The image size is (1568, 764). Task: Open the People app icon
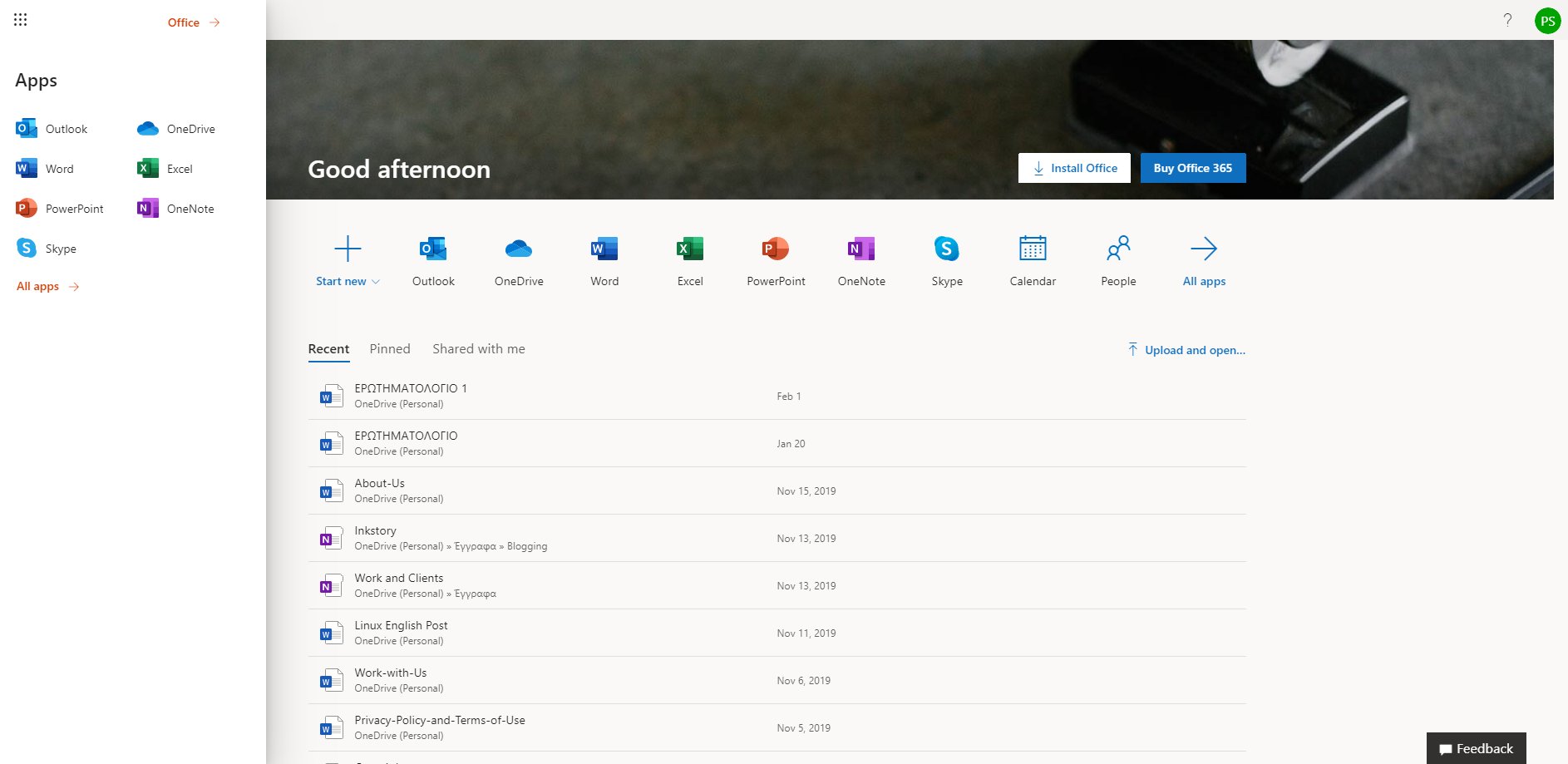tap(1118, 249)
